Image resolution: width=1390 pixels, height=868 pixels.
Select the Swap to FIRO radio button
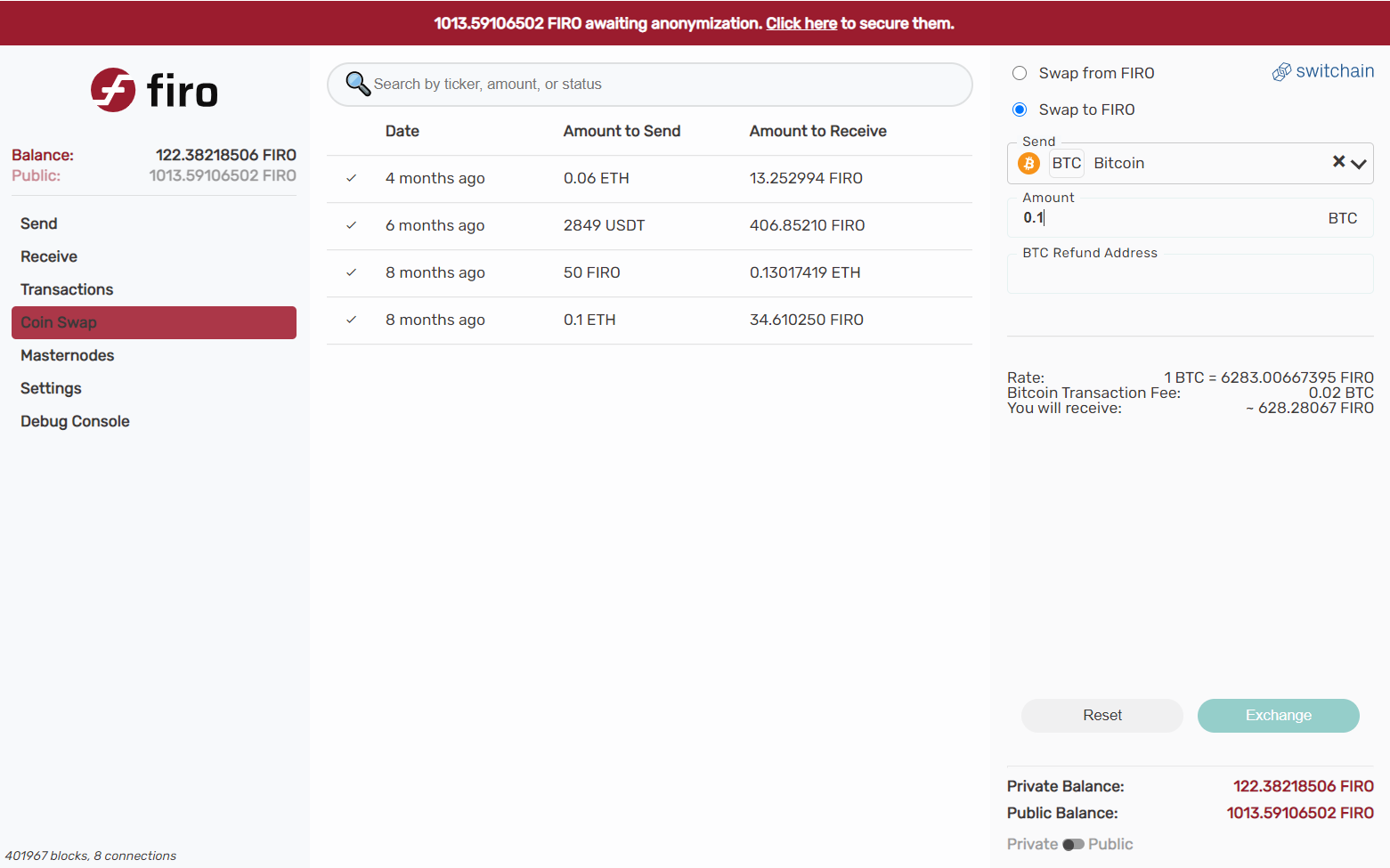click(1020, 110)
